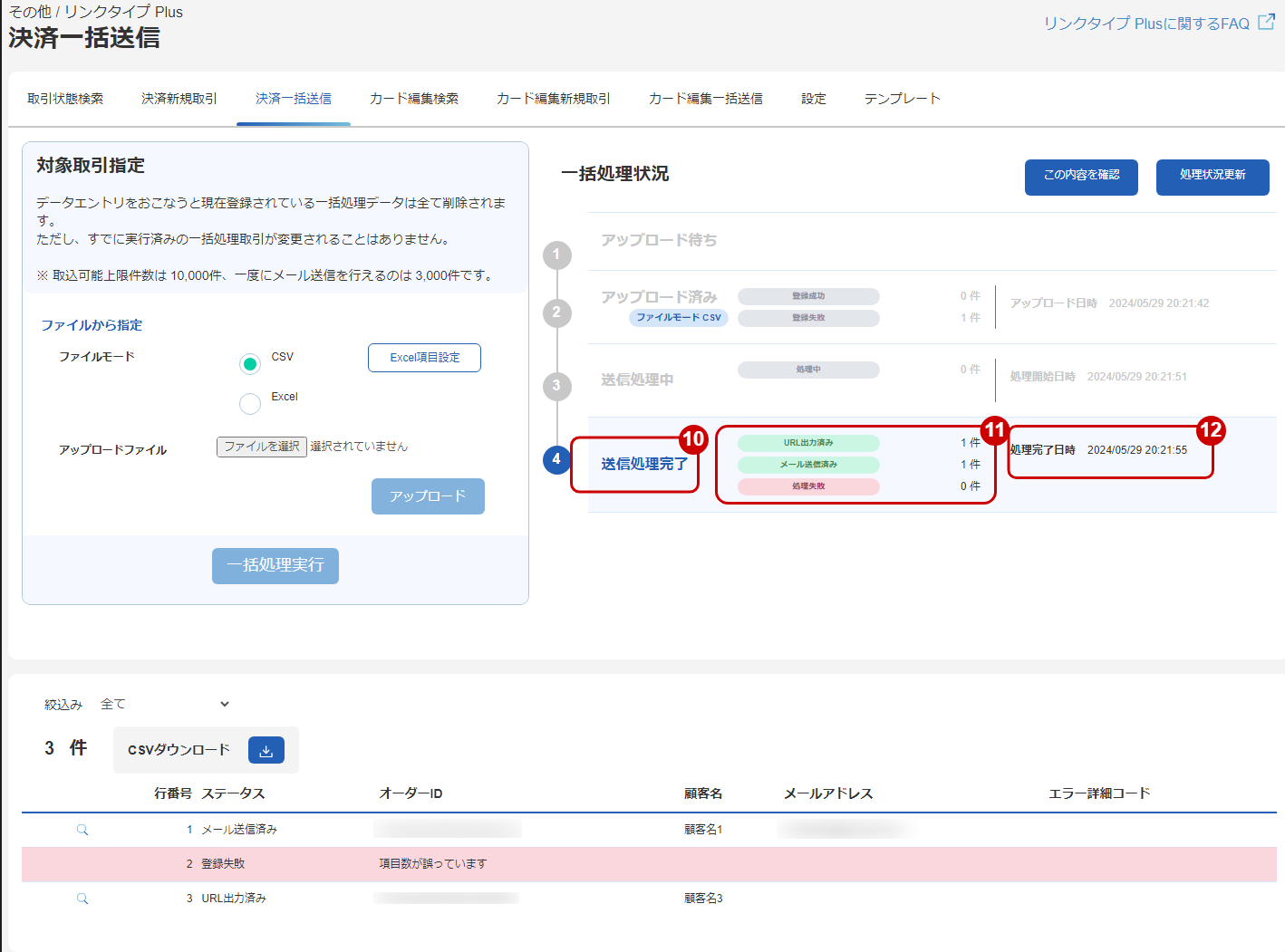The image size is (1285, 952).
Task: Click the アップロード button
Action: [428, 496]
